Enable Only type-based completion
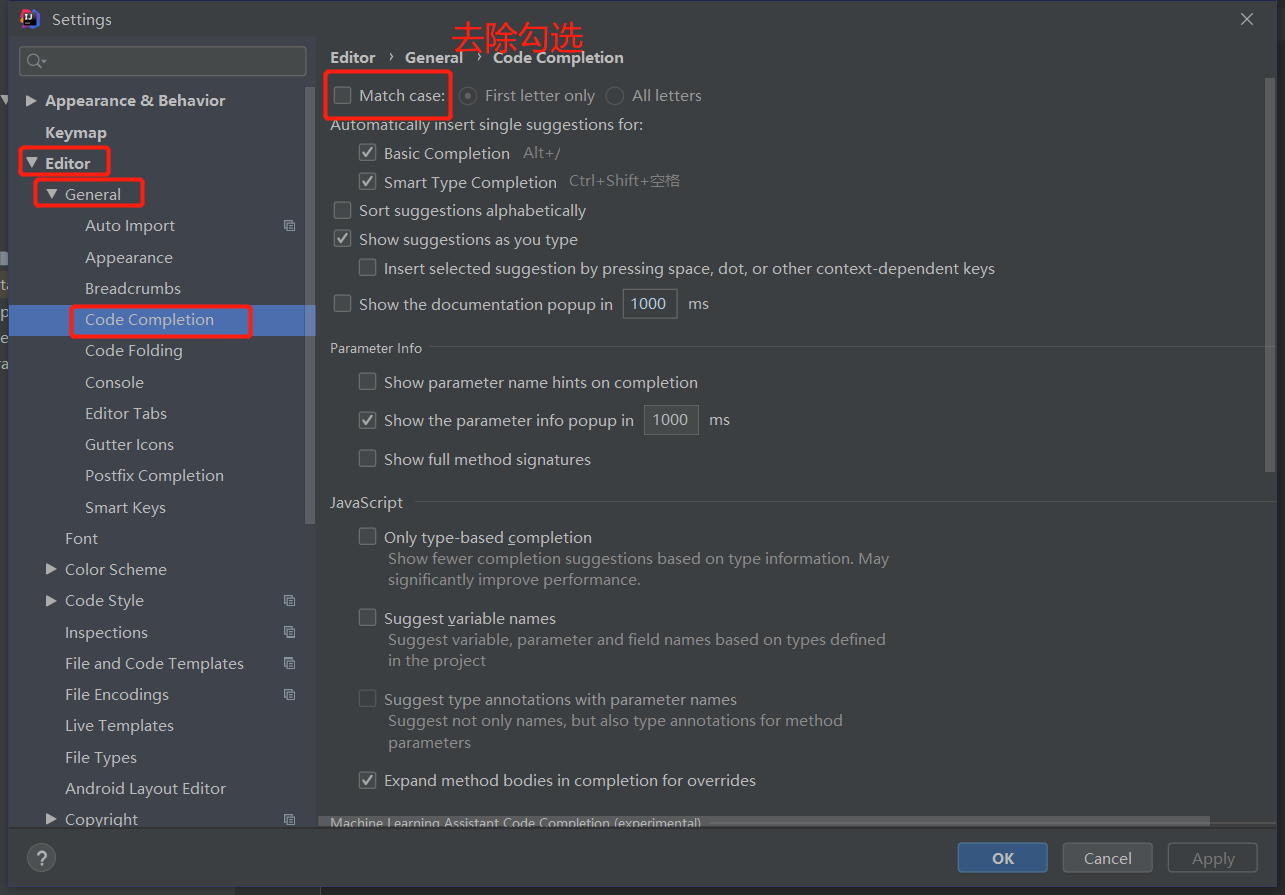This screenshot has height=895, width=1285. pyautogui.click(x=368, y=537)
